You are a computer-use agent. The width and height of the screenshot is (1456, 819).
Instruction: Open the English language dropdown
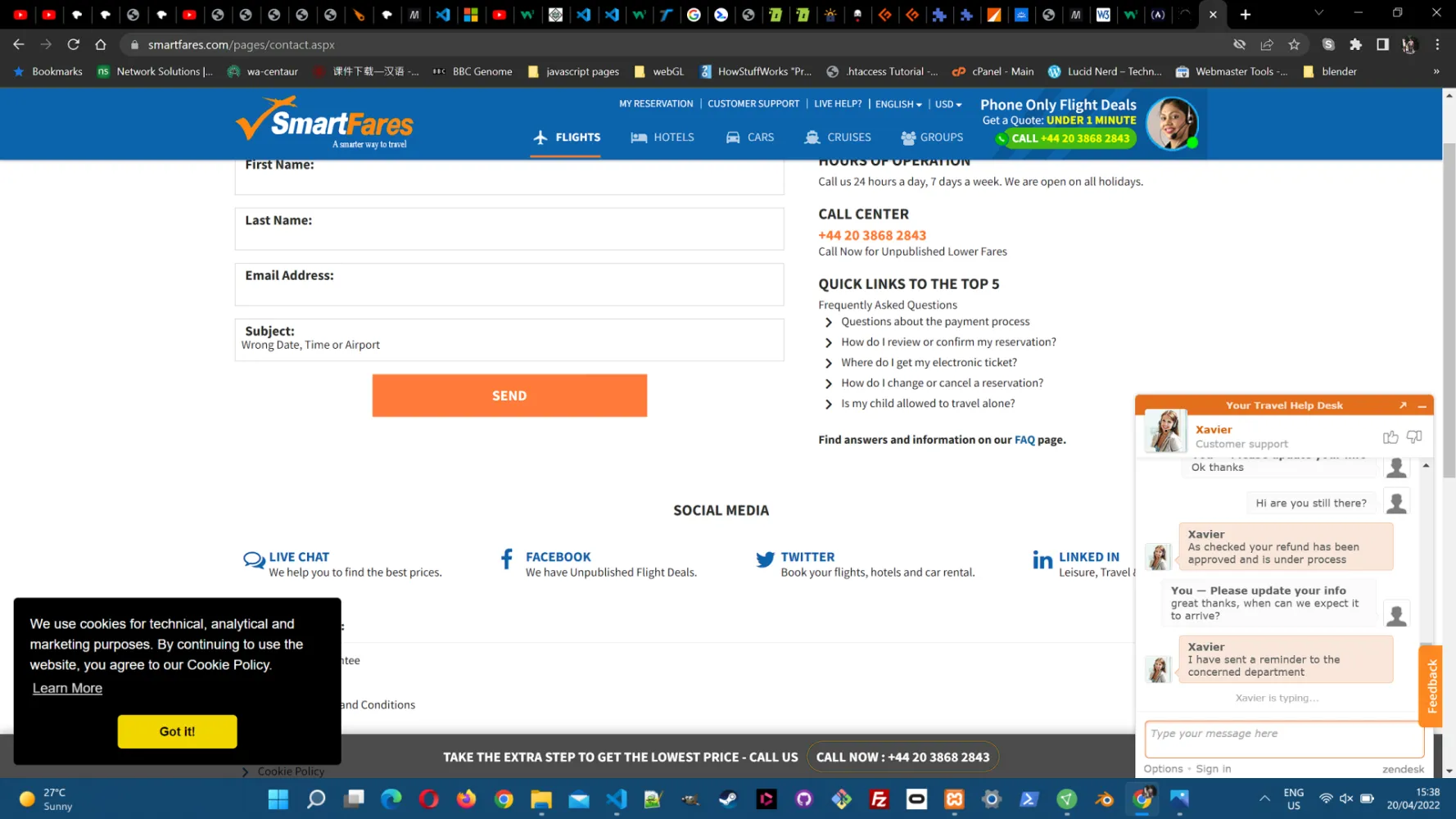point(898,104)
